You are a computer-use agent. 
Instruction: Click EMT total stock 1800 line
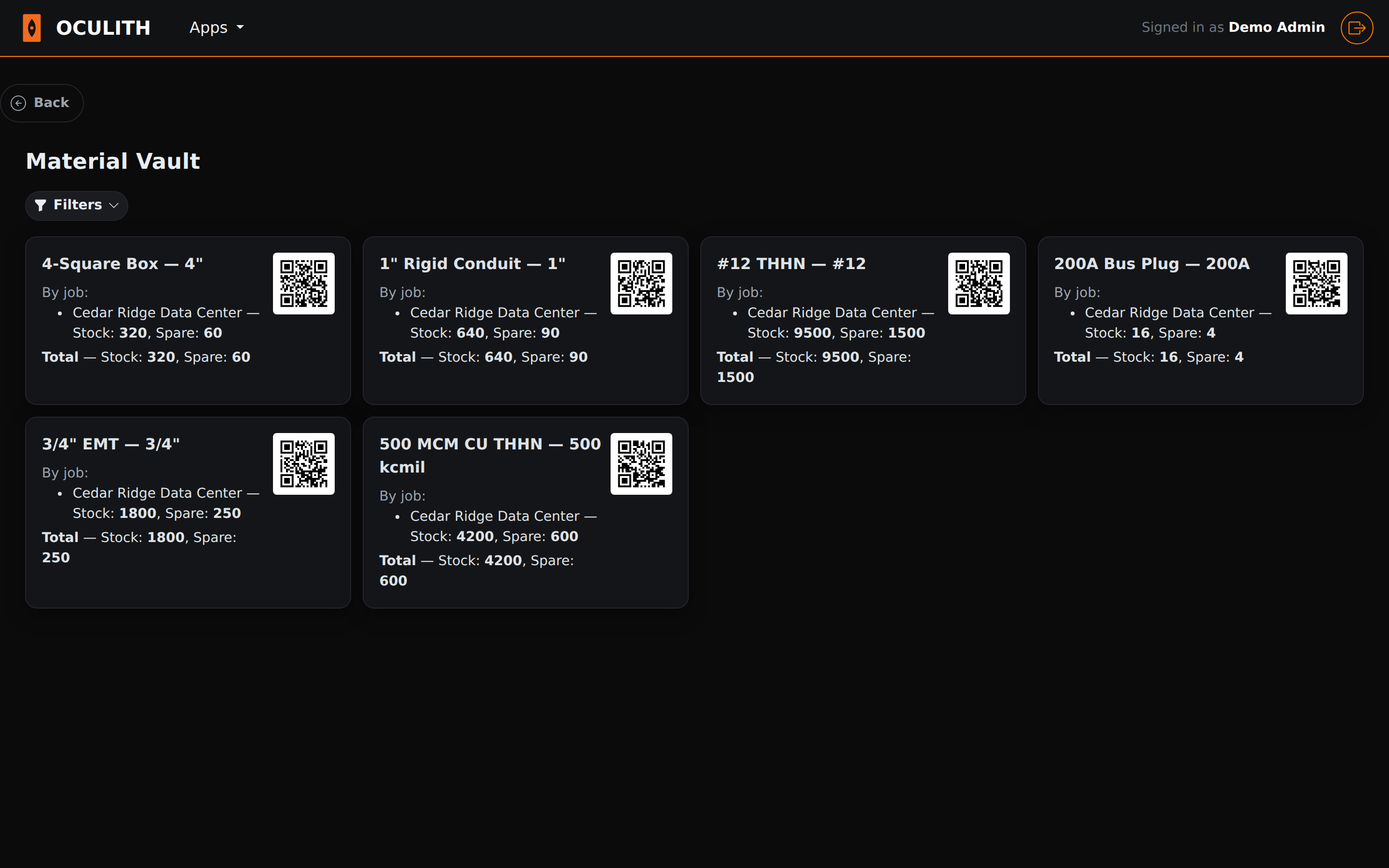click(139, 547)
